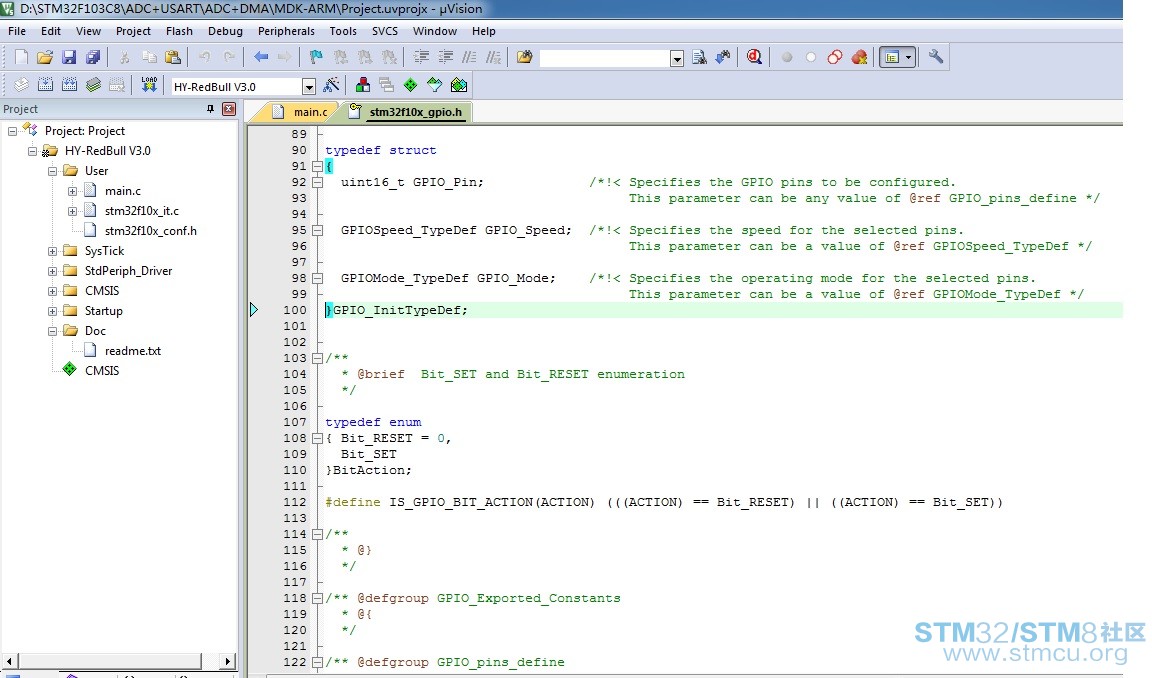The width and height of the screenshot is (1152, 678).
Task: Download to flash with the LOAD icon
Action: point(149,85)
